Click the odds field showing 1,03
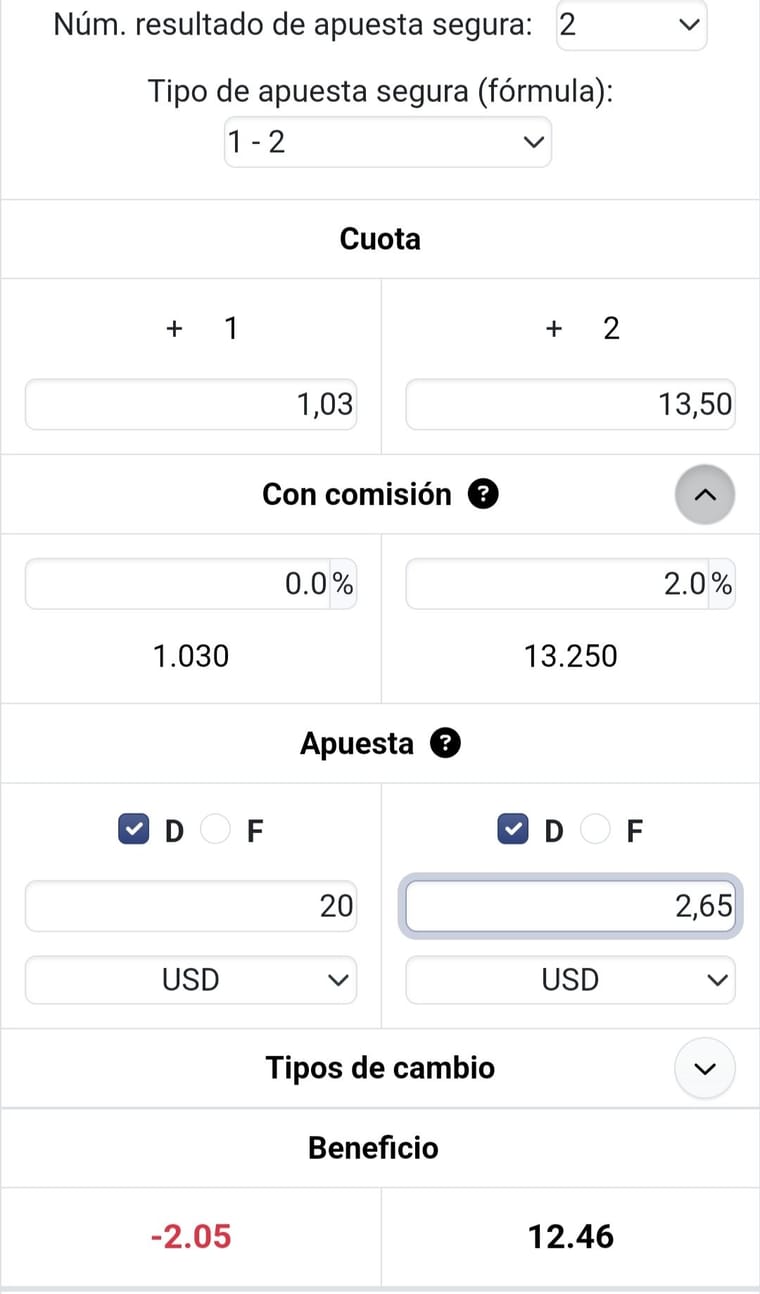The width and height of the screenshot is (760, 1294). [x=190, y=404]
